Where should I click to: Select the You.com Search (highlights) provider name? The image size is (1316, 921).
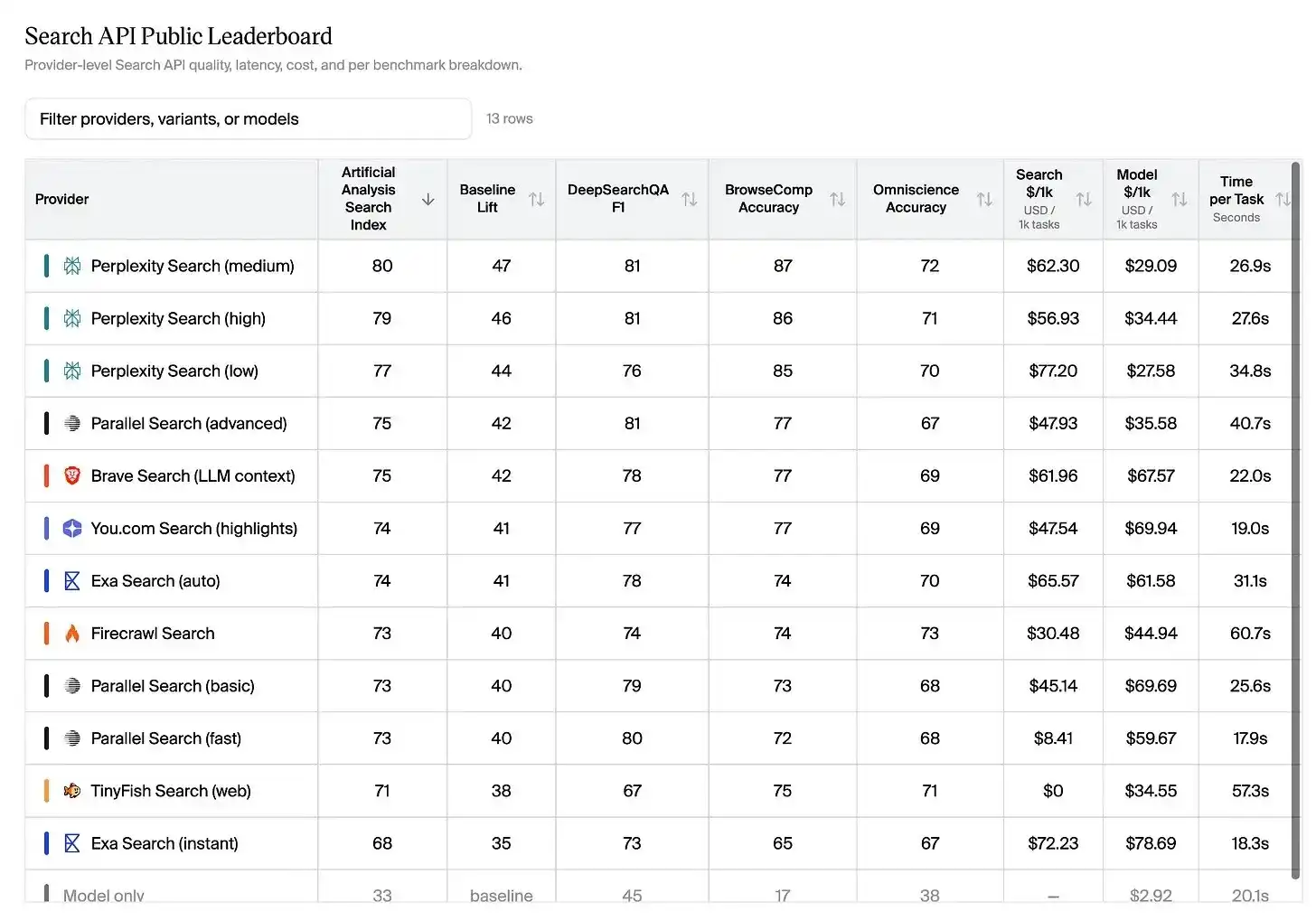(194, 528)
